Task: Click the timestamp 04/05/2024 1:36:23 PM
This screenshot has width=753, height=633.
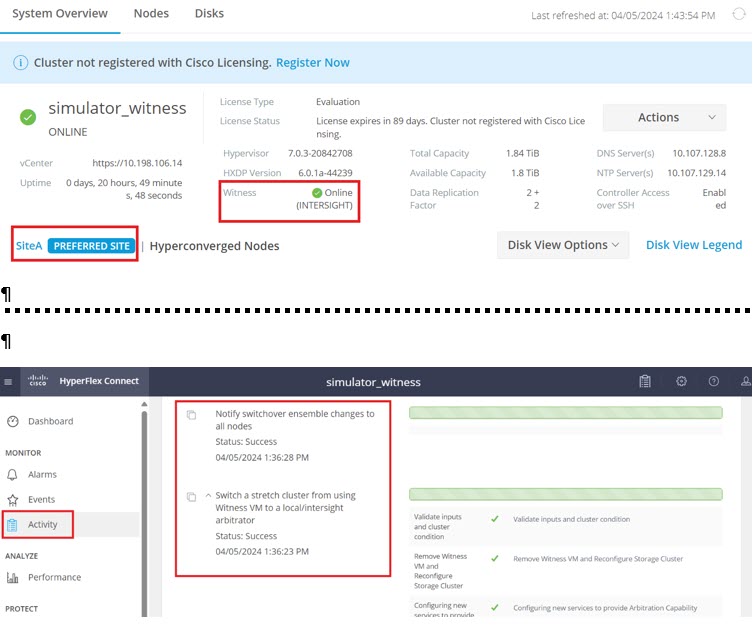Action: pyautogui.click(x=262, y=552)
